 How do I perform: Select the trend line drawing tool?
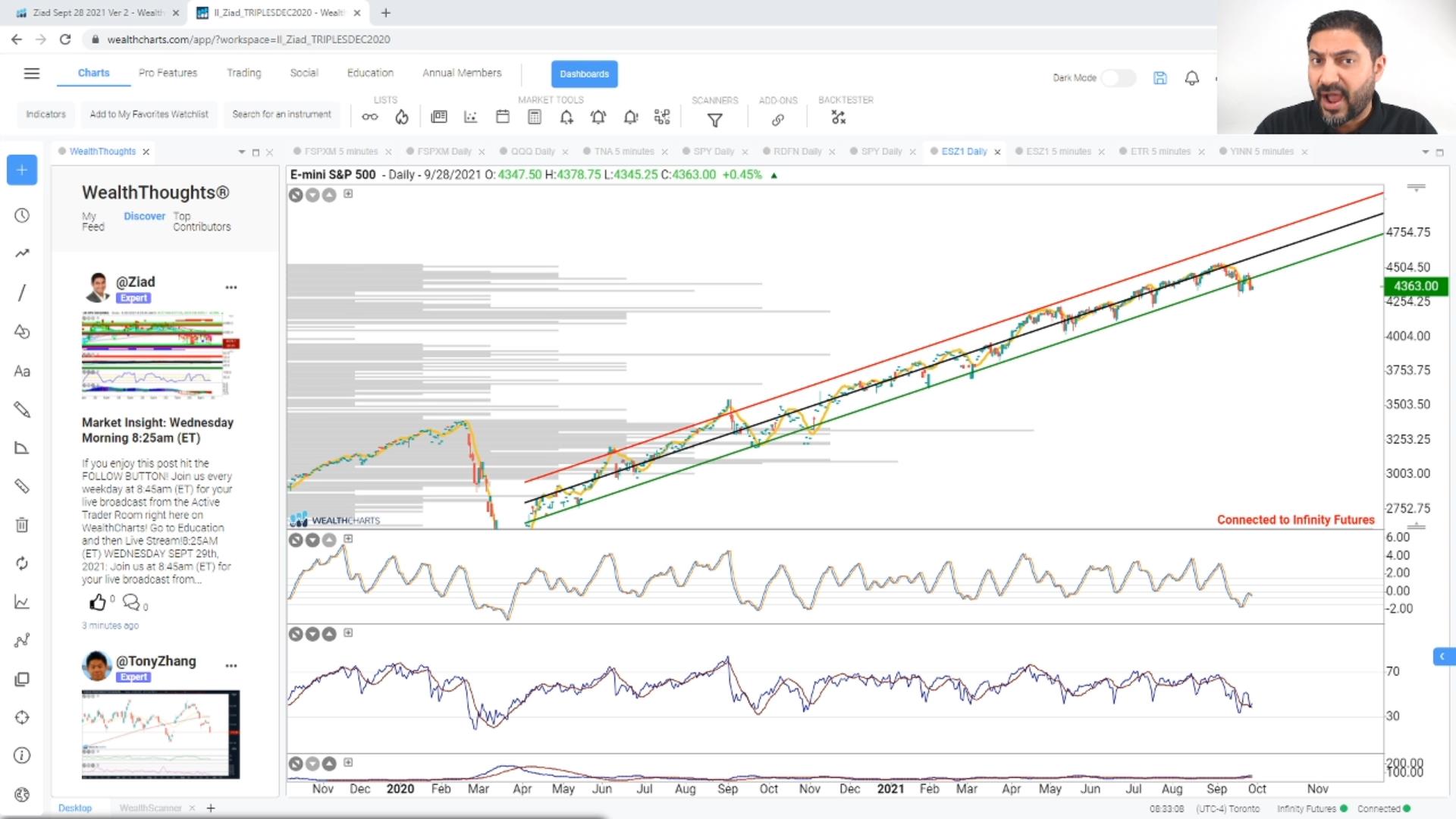coord(22,253)
